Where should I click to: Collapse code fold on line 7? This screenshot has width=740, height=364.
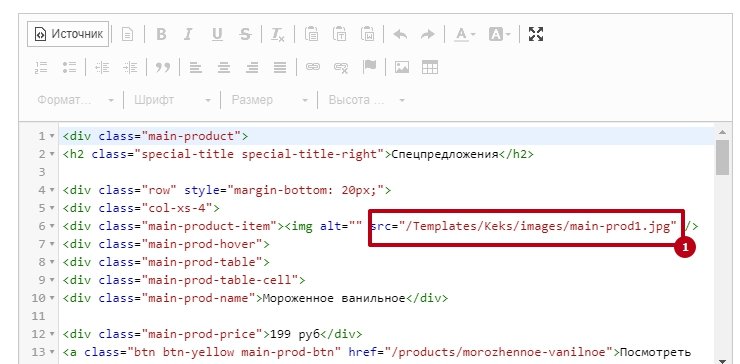[x=52, y=245]
